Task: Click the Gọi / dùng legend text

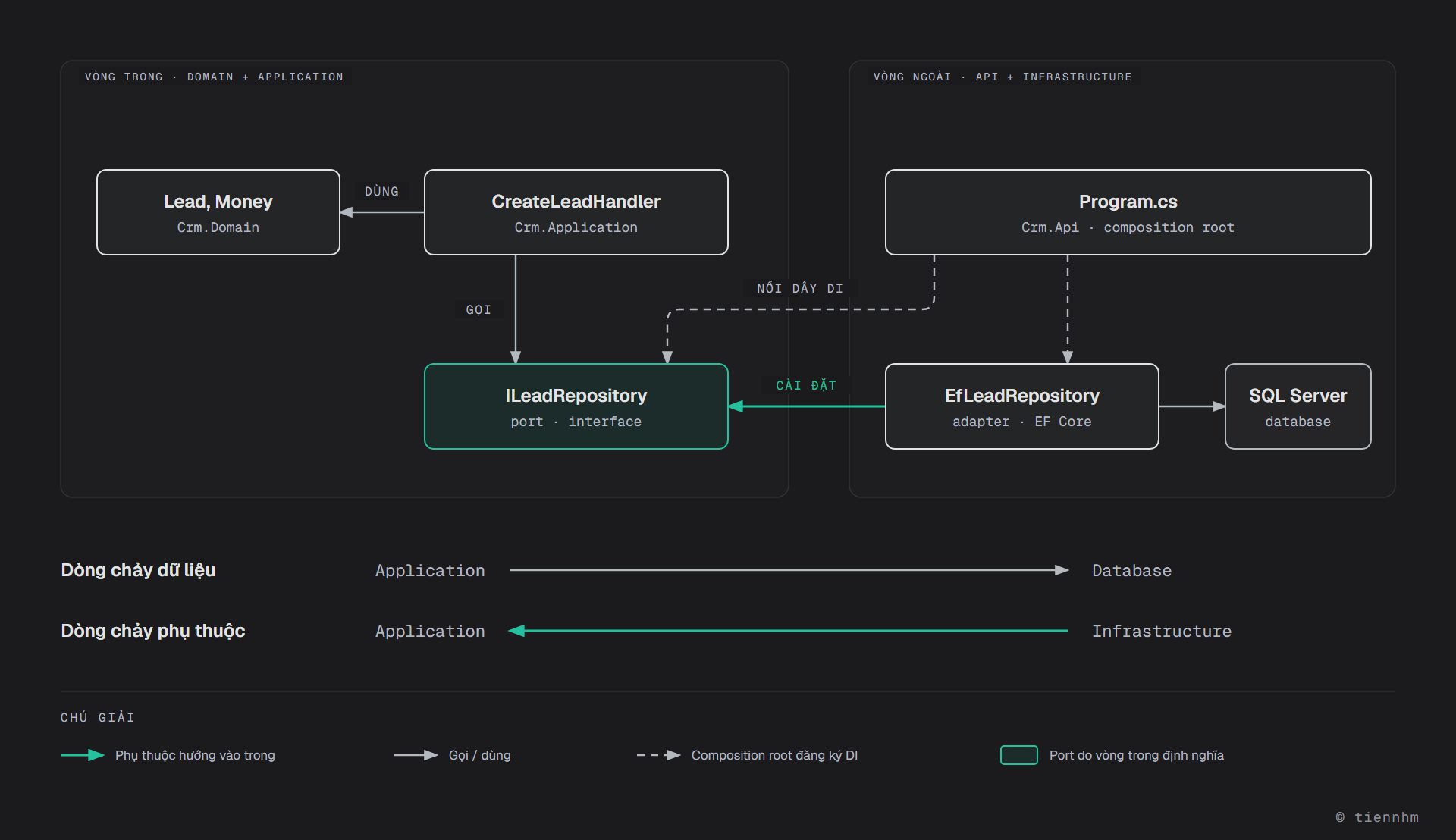Action: pos(480,756)
